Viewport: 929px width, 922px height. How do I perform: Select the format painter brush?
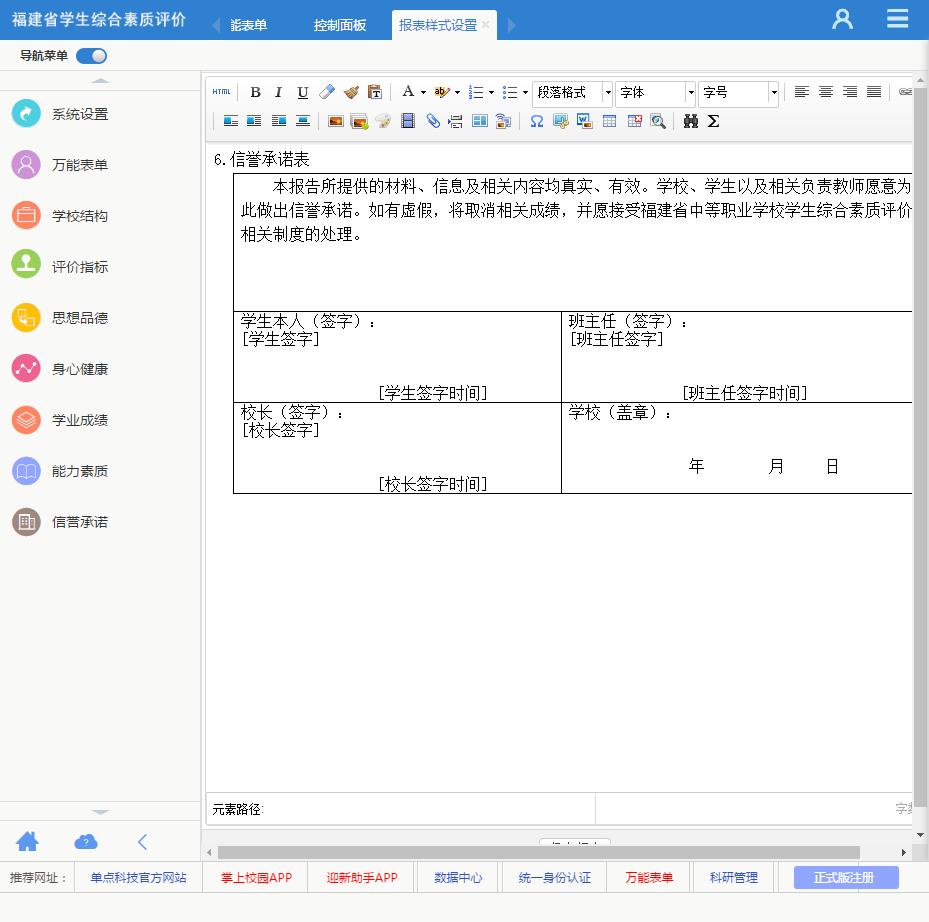351,92
